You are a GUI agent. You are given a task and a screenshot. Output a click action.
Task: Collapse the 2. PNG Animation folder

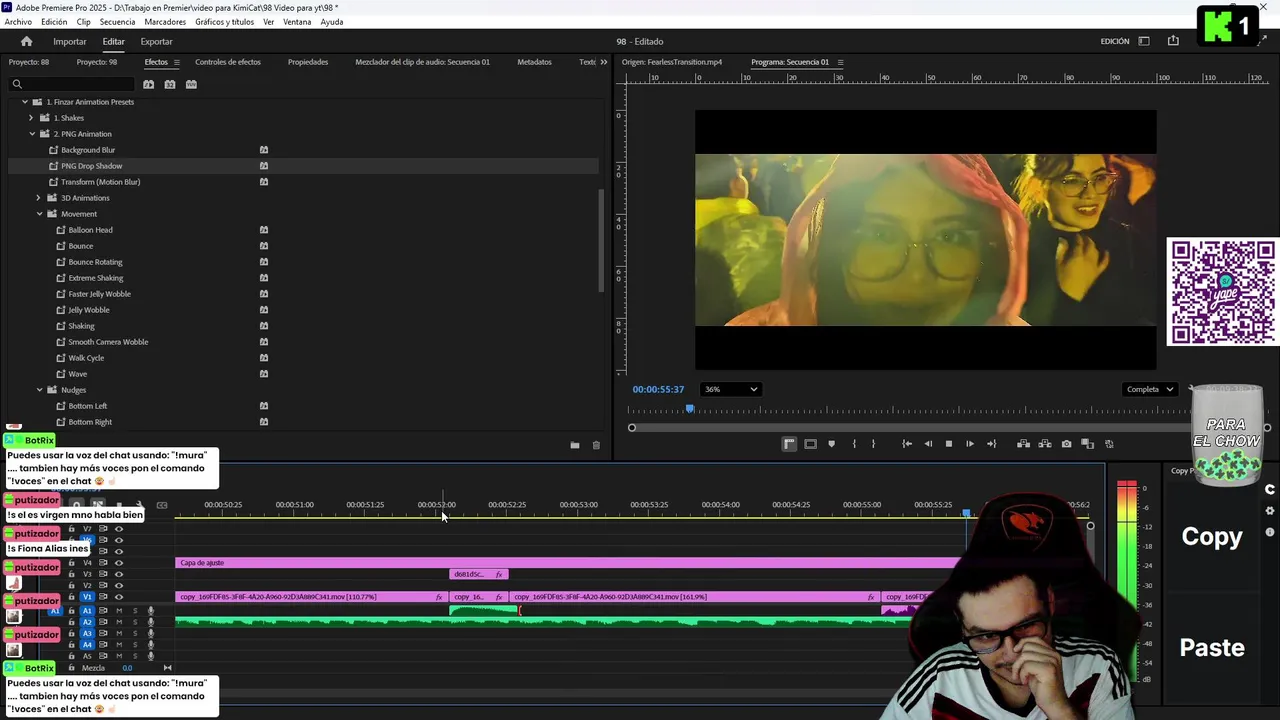tap(31, 134)
